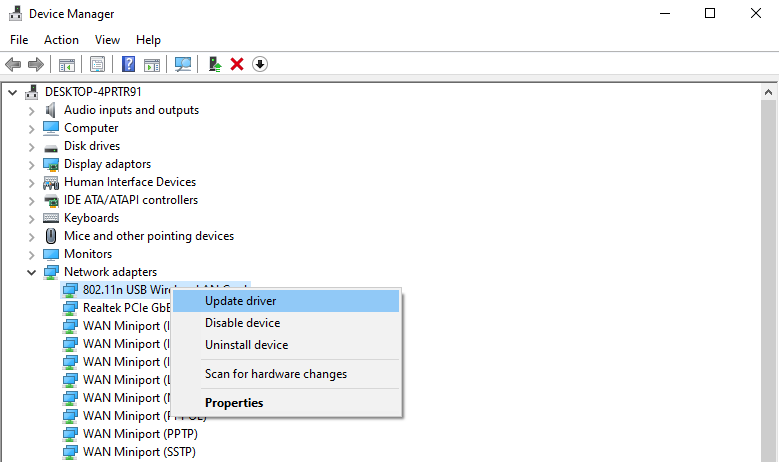
Task: Open the Action menu
Action: click(x=61, y=40)
